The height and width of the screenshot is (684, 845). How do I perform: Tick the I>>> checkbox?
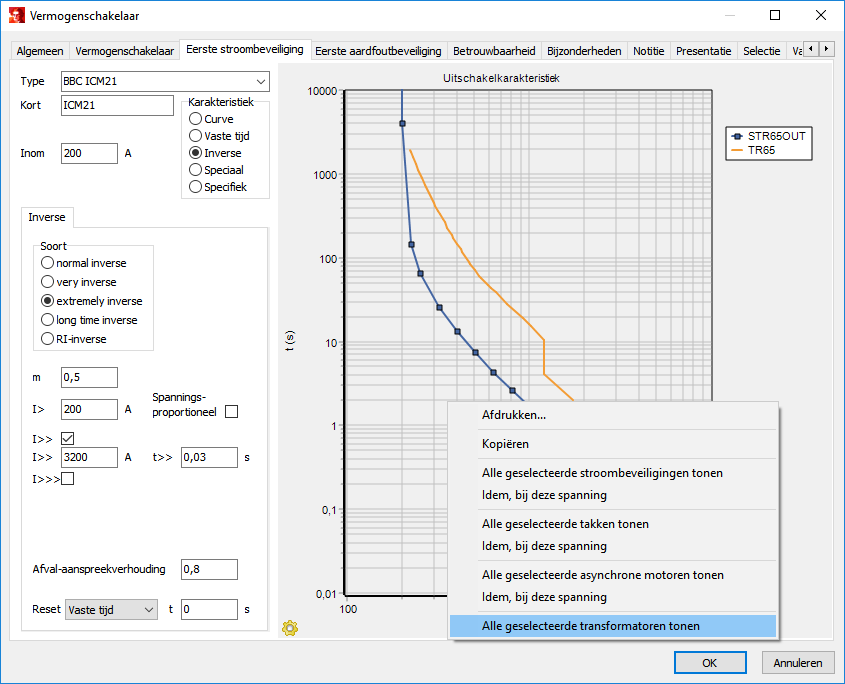(68, 479)
